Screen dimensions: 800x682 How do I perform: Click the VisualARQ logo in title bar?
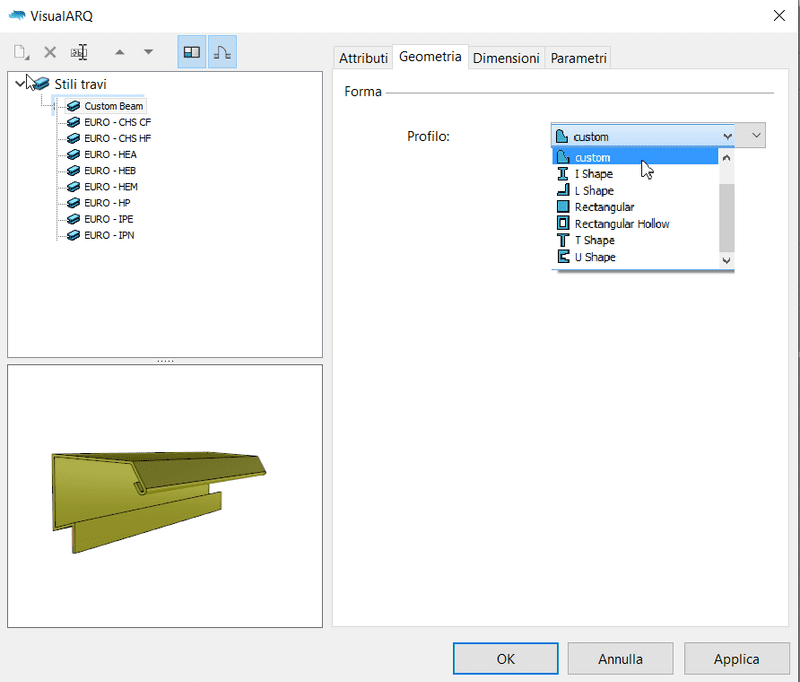tap(17, 16)
